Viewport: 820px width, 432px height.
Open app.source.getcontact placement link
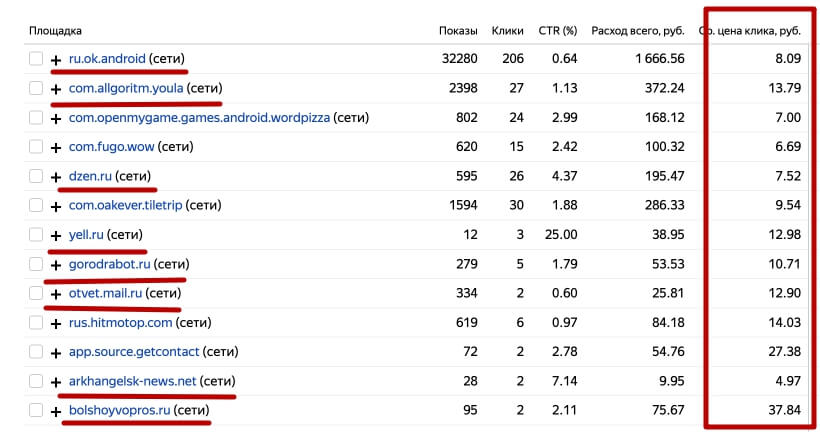[134, 352]
